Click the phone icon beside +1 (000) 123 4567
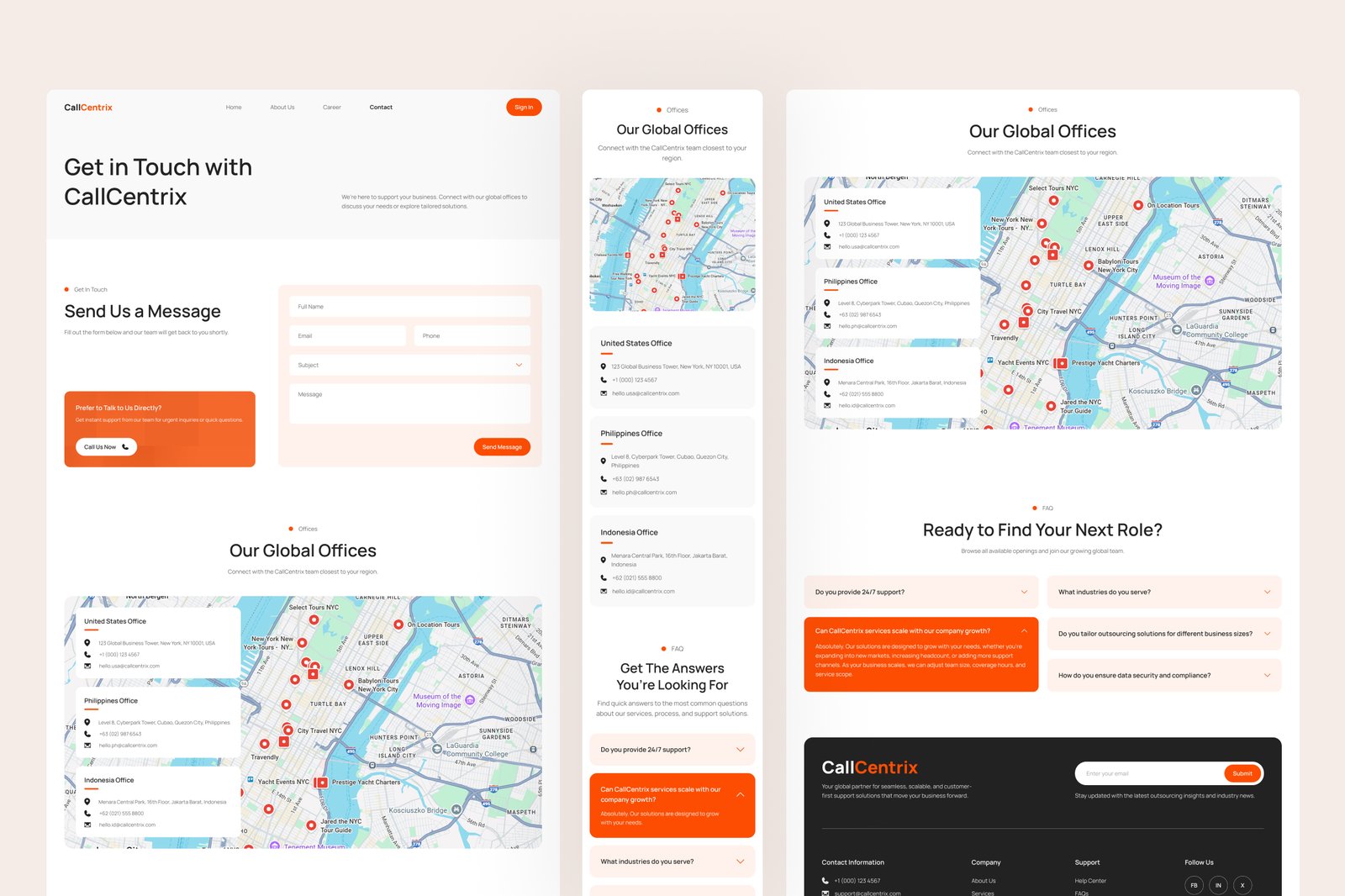This screenshot has width=1345, height=896. pyautogui.click(x=827, y=235)
